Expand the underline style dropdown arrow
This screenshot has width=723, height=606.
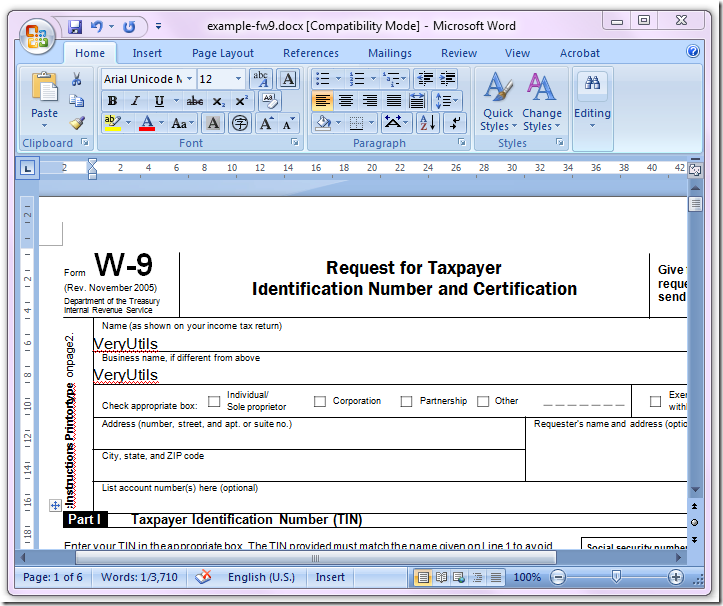[176, 101]
